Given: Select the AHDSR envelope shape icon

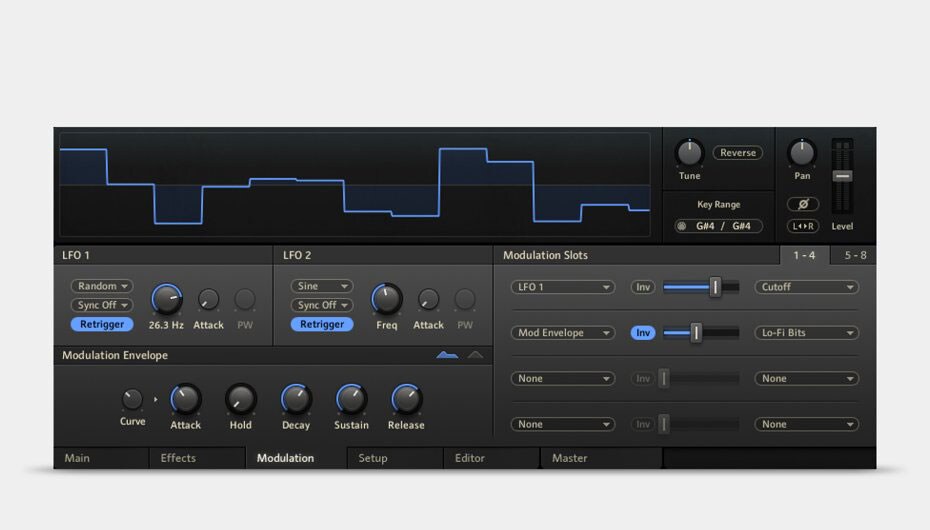Looking at the screenshot, I should pyautogui.click(x=447, y=355).
